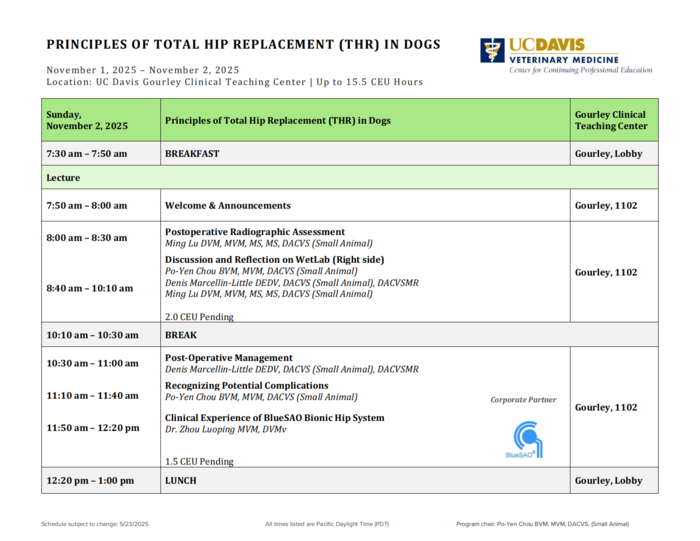Click time '10:30 am – 11:00 am'
The image size is (700, 541).
click(x=92, y=363)
